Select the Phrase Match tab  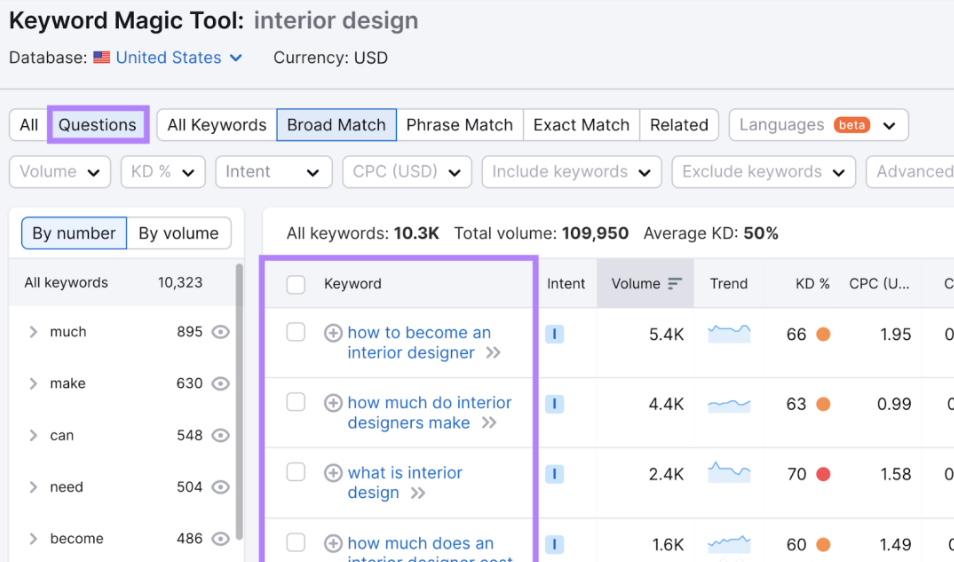pyautogui.click(x=459, y=125)
